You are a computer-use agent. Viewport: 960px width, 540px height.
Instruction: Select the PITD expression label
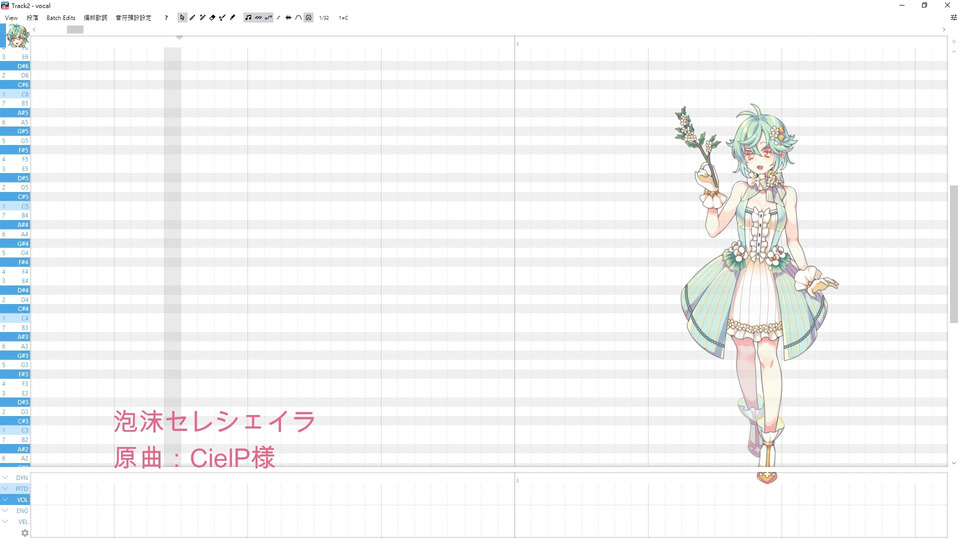click(21, 489)
